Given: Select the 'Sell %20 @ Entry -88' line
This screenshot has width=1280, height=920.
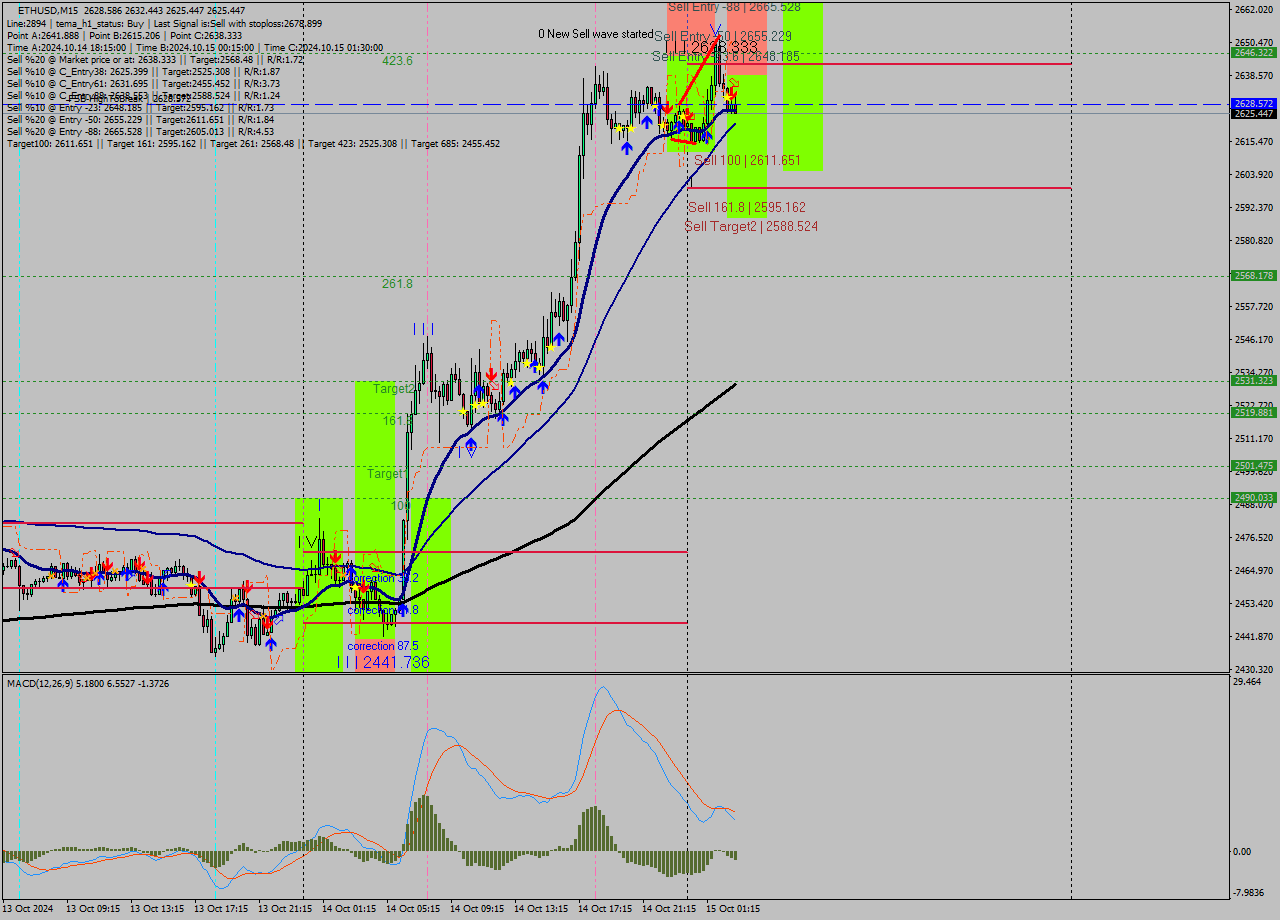Looking at the screenshot, I should pyautogui.click(x=140, y=131).
